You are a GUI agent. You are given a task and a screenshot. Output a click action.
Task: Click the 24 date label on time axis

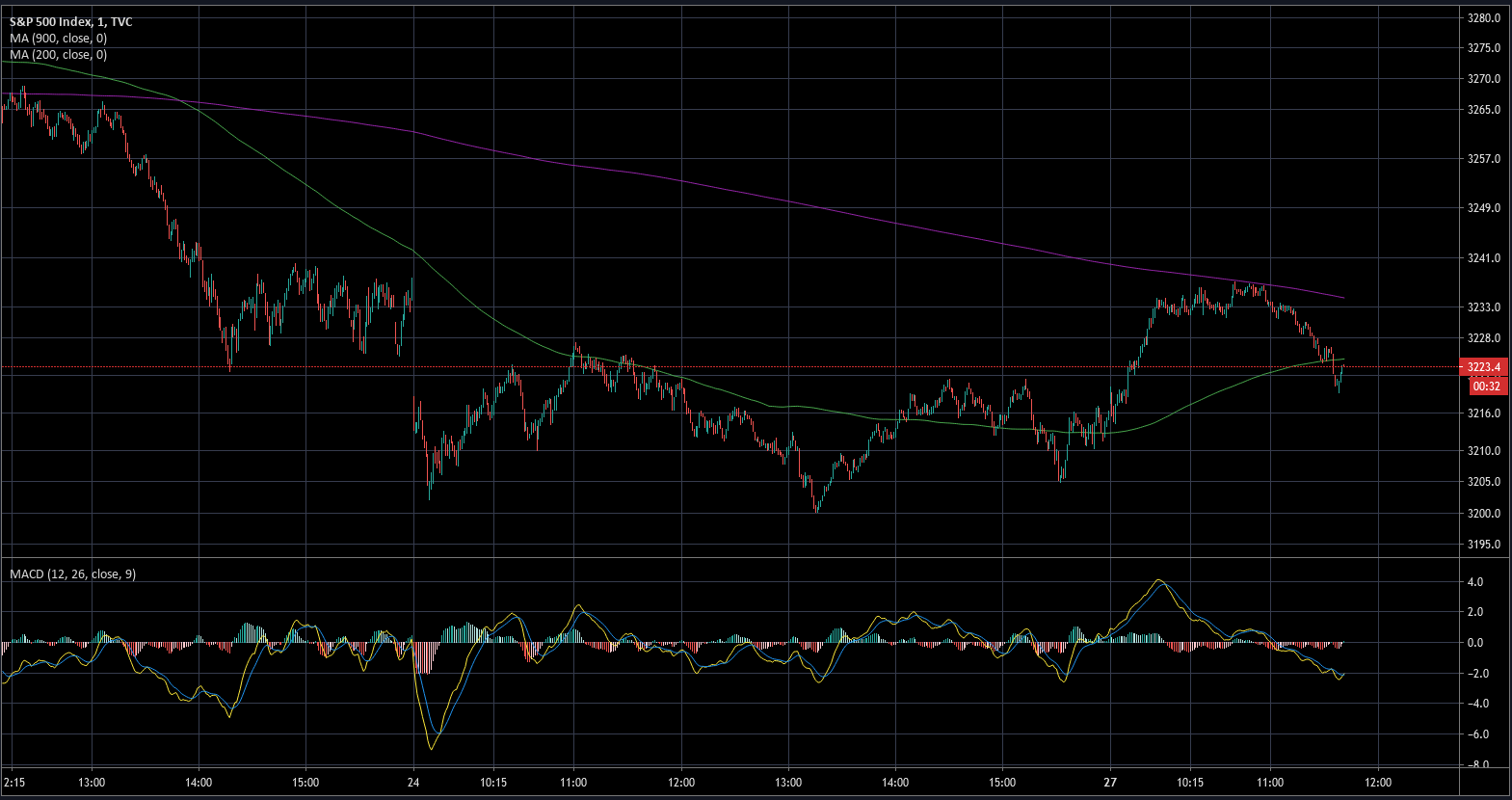(x=413, y=782)
